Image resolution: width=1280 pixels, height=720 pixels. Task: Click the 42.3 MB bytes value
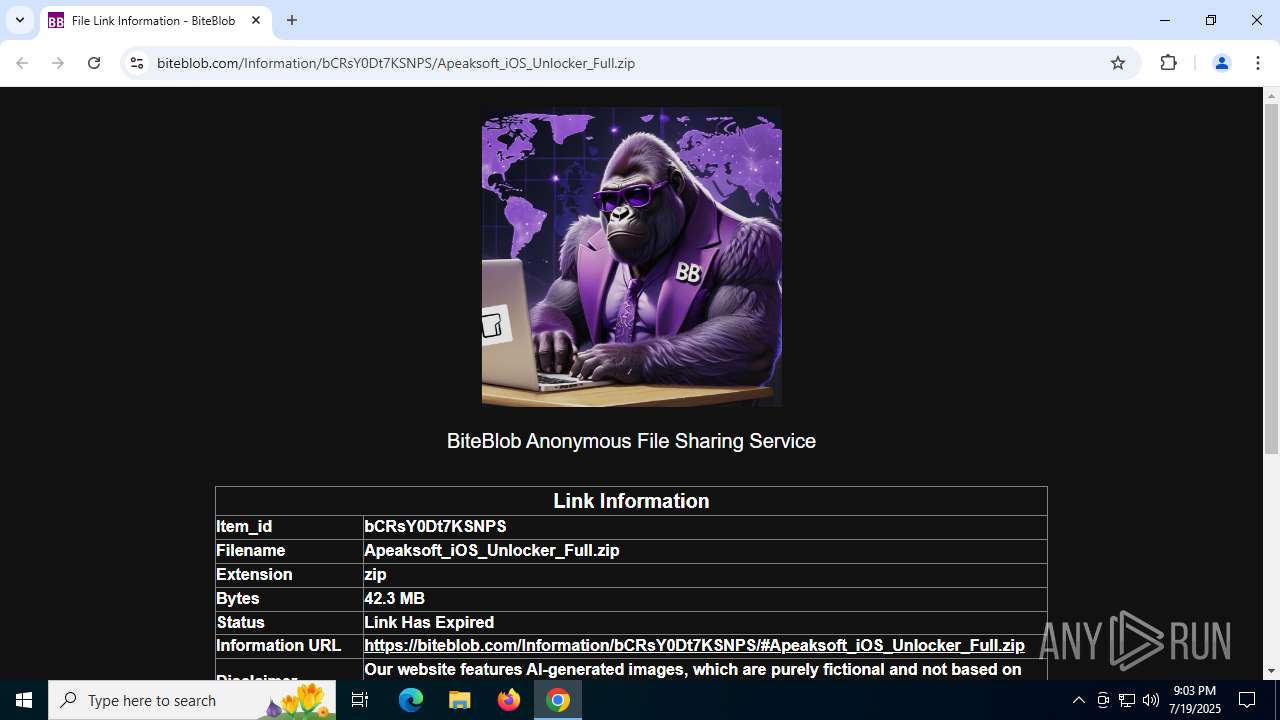point(394,599)
